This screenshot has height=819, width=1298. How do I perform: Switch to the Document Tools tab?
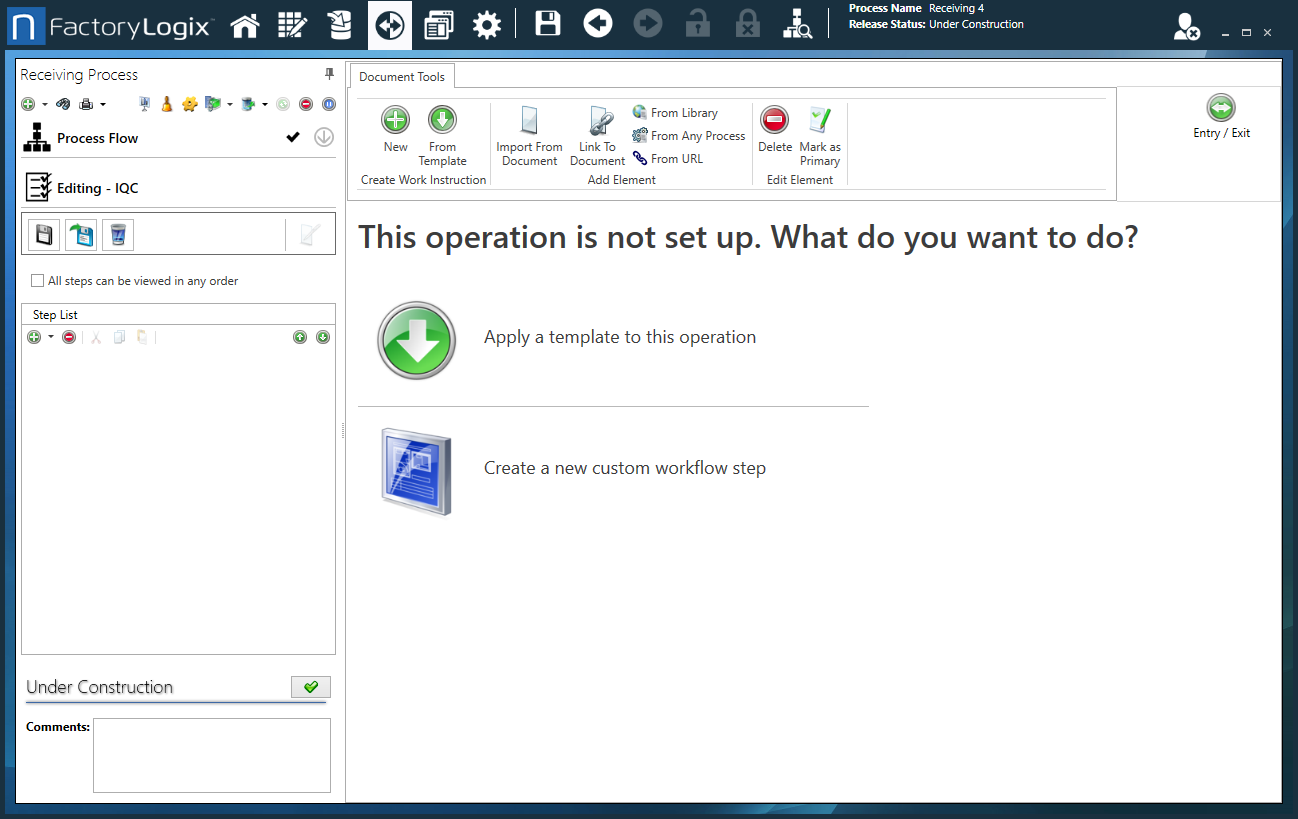402,75
